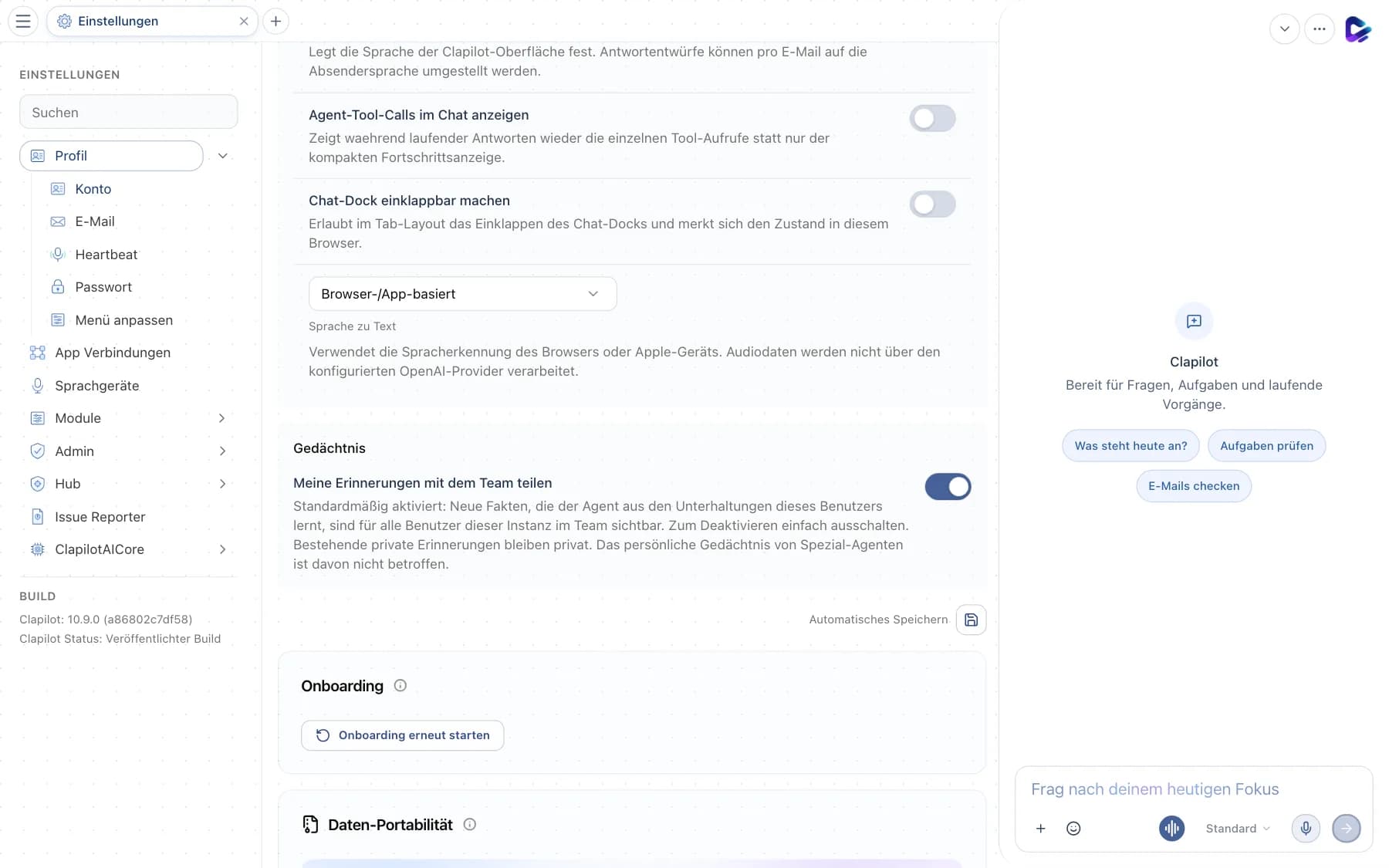Click Was steht heute an? suggestion

pyautogui.click(x=1130, y=446)
